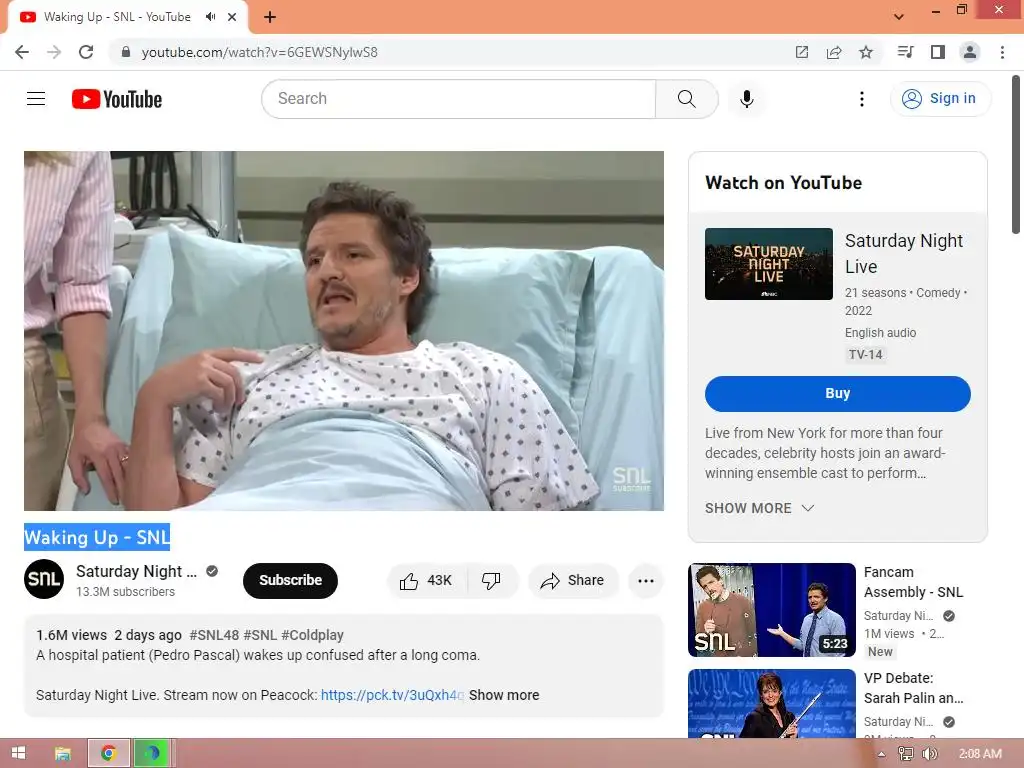
Task: Open Saturday Night channel name link
Action: 136,571
